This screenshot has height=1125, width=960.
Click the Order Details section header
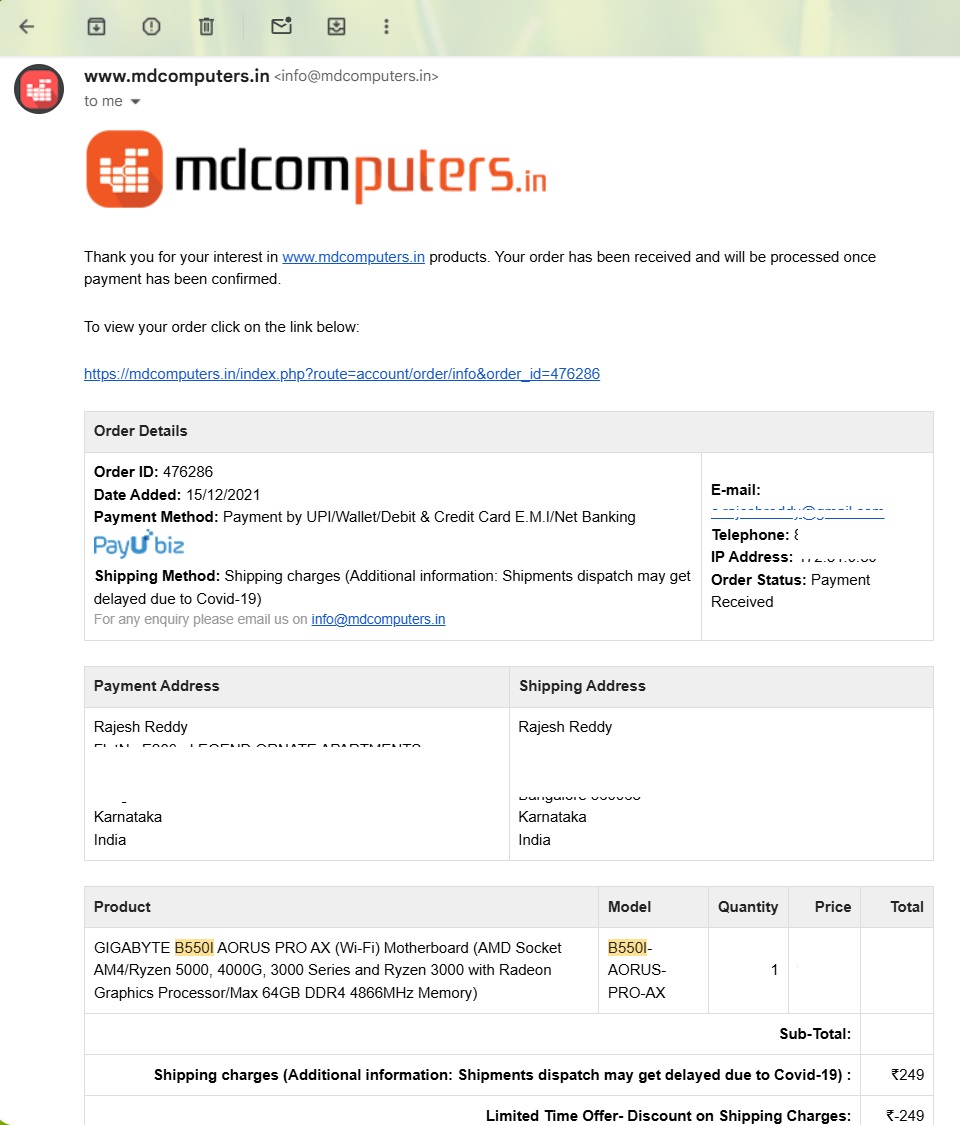coord(141,431)
